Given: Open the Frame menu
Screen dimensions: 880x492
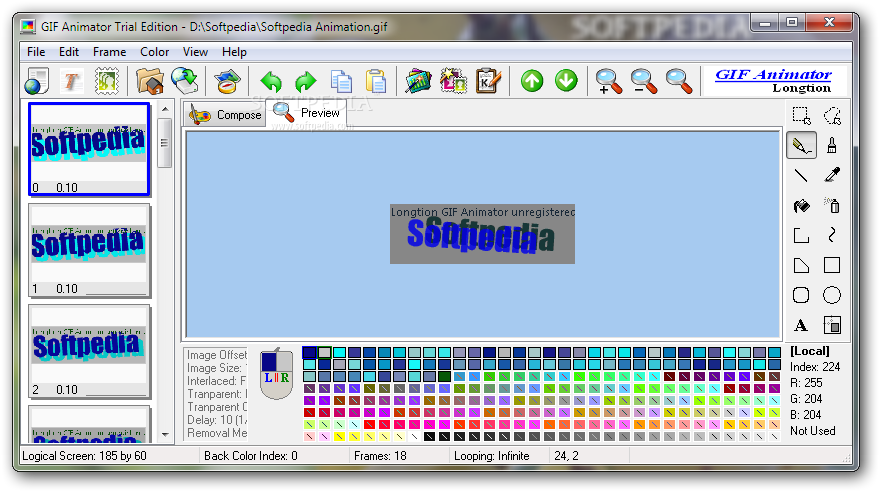Looking at the screenshot, I should pos(109,52).
